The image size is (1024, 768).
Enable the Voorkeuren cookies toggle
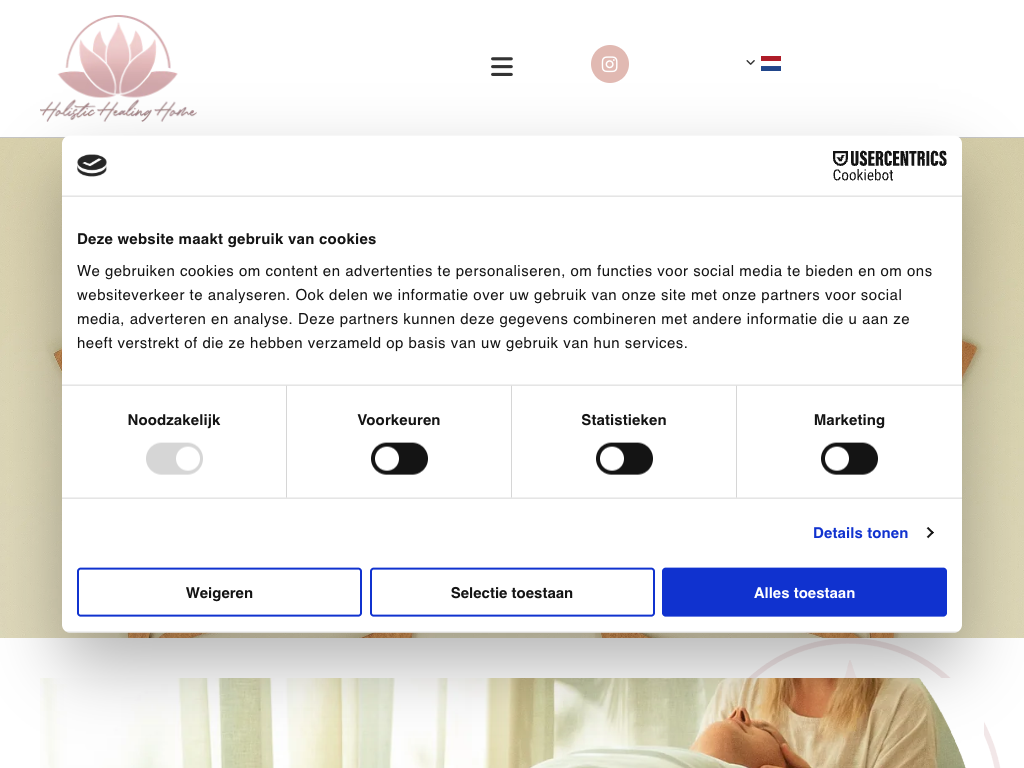[x=399, y=458]
